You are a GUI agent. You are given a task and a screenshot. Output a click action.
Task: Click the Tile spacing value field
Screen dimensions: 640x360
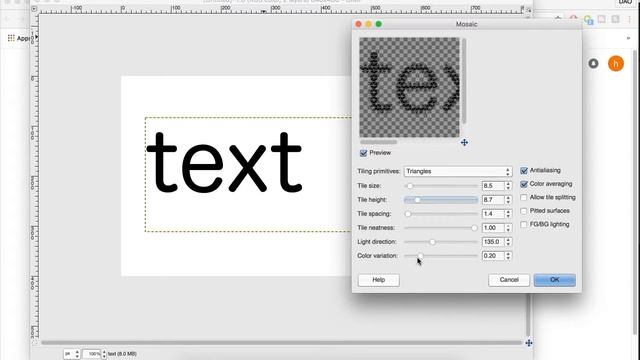pyautogui.click(x=493, y=214)
